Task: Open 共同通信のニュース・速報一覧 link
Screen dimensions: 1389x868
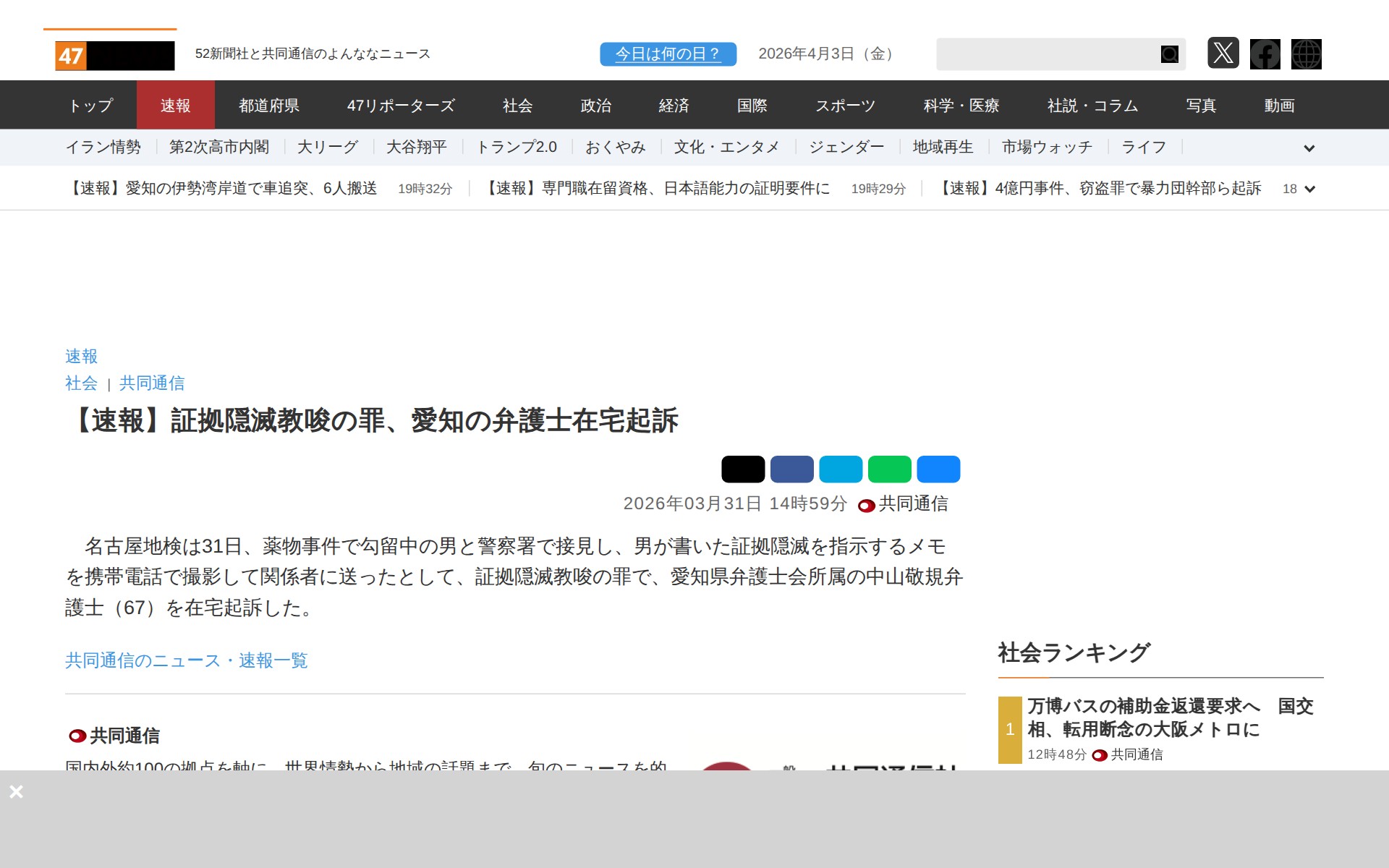Action: point(185,660)
